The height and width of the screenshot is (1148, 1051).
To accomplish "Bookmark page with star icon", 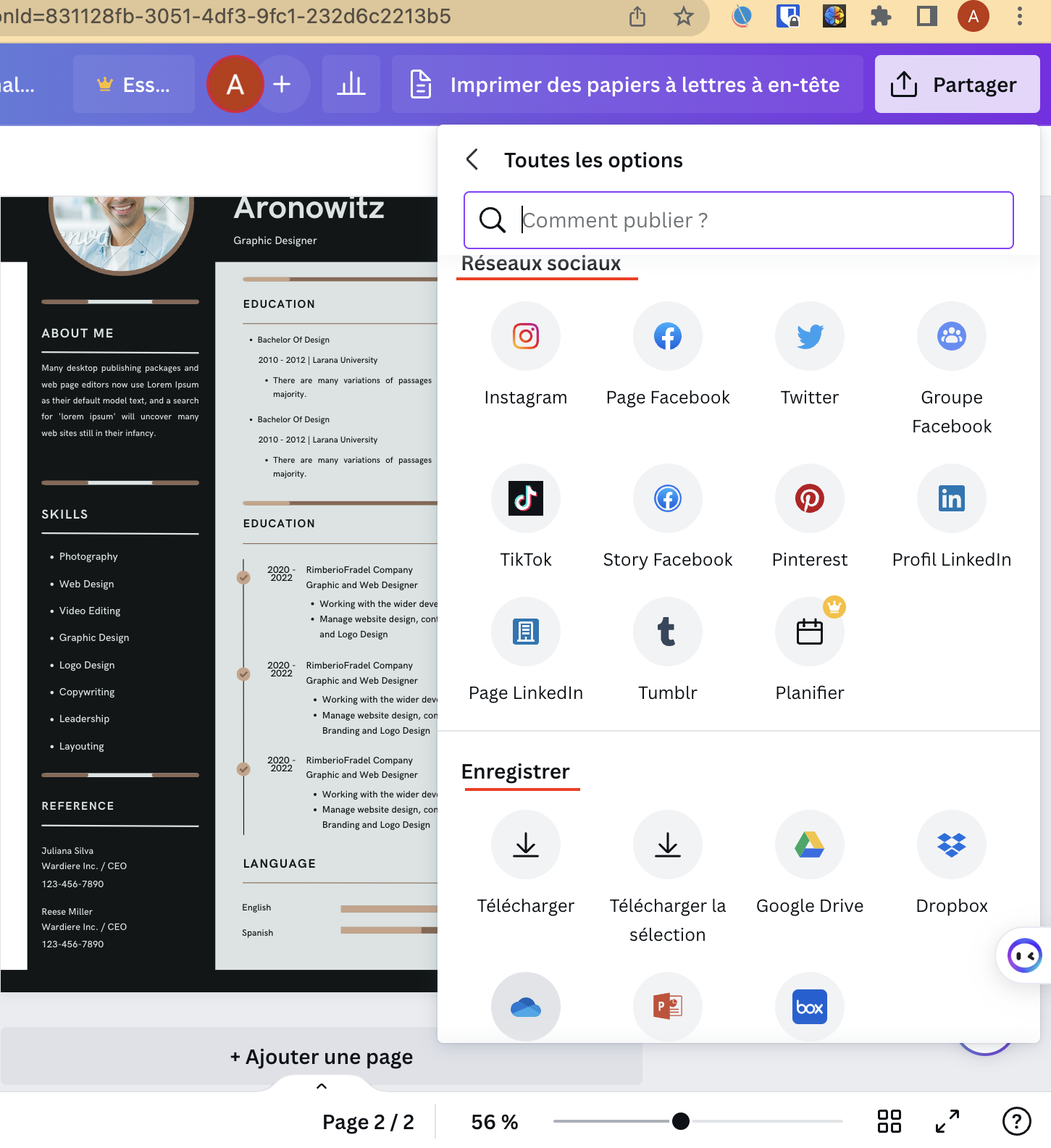I will pyautogui.click(x=684, y=16).
